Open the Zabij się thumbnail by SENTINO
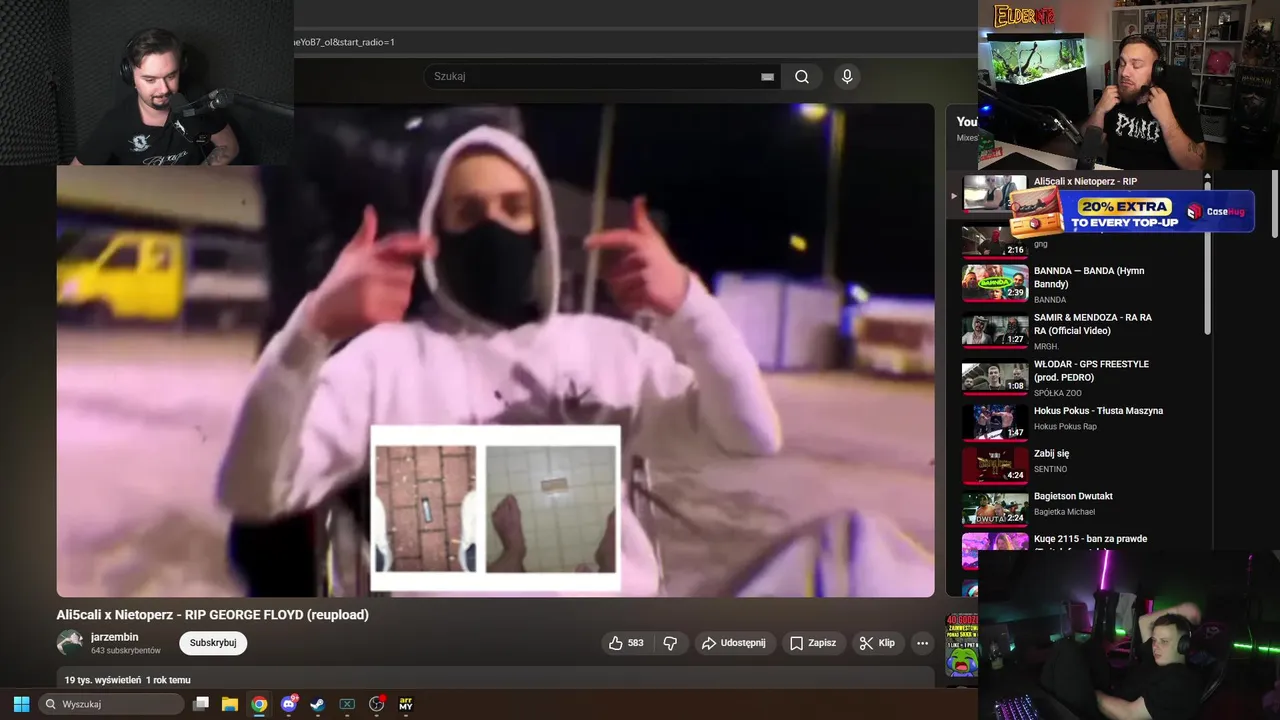The width and height of the screenshot is (1280, 720). click(x=994, y=465)
